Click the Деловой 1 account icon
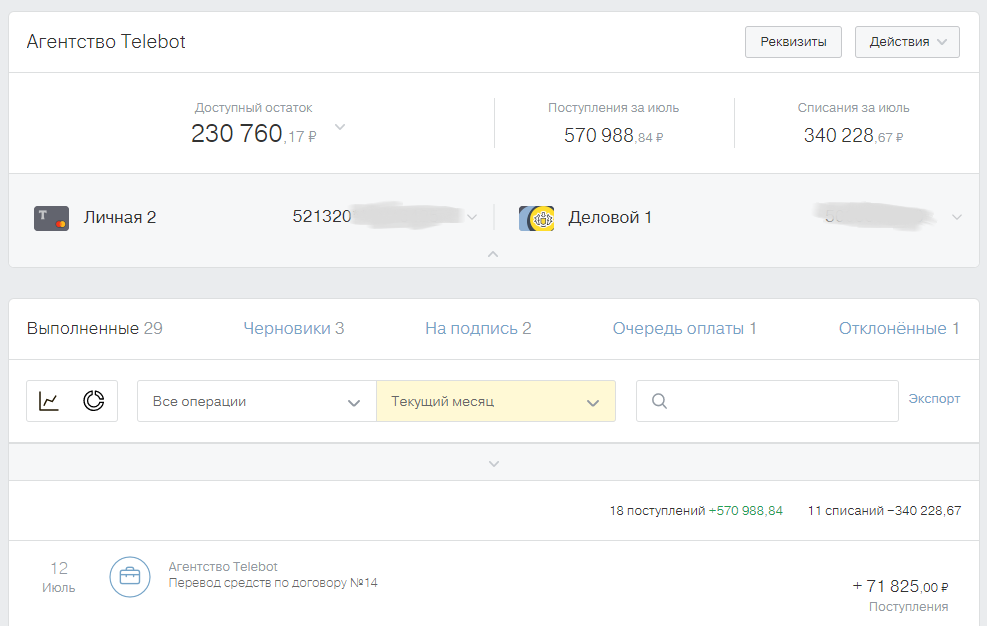 tap(536, 218)
